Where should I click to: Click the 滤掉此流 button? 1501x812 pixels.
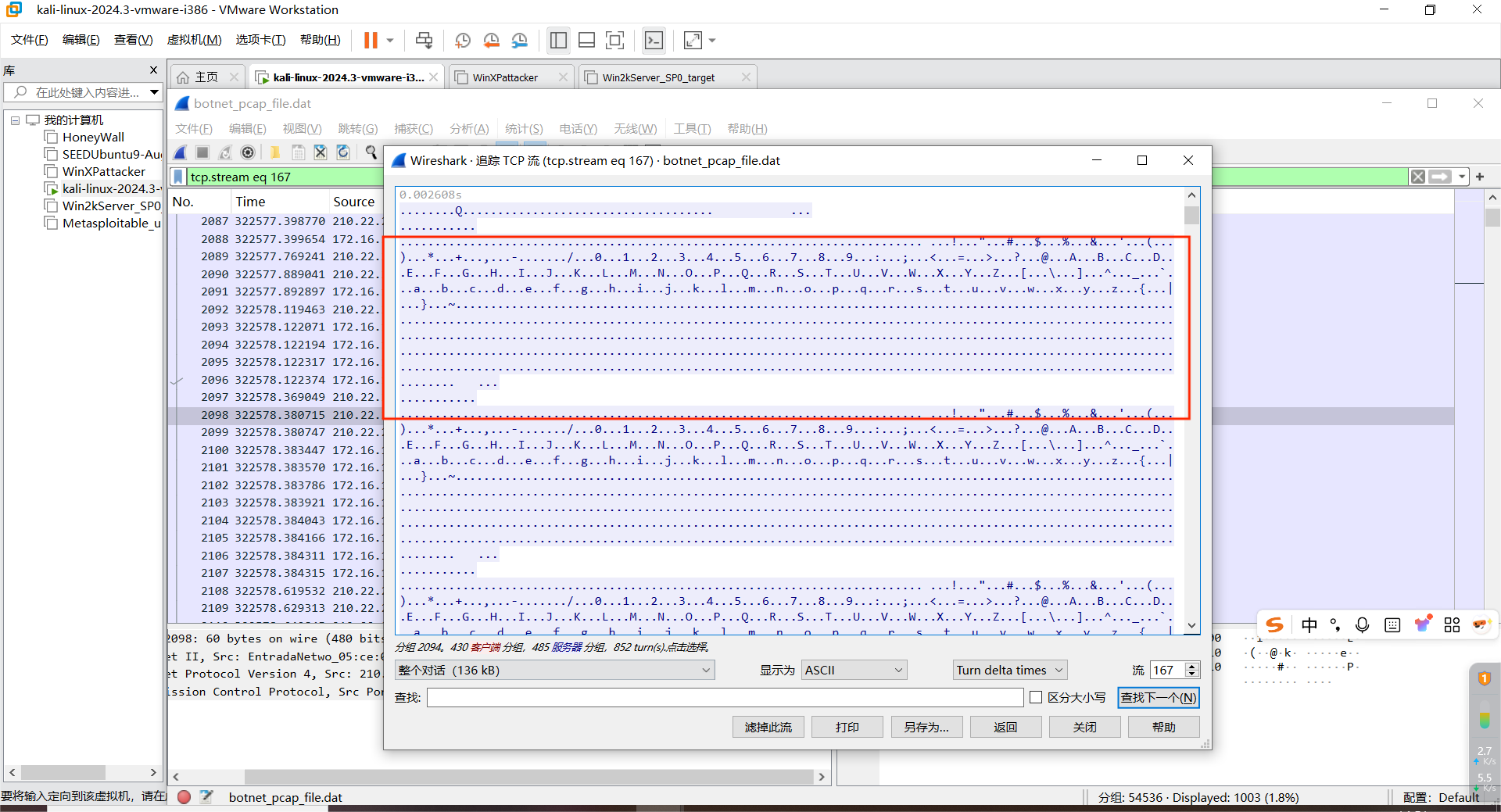[768, 728]
